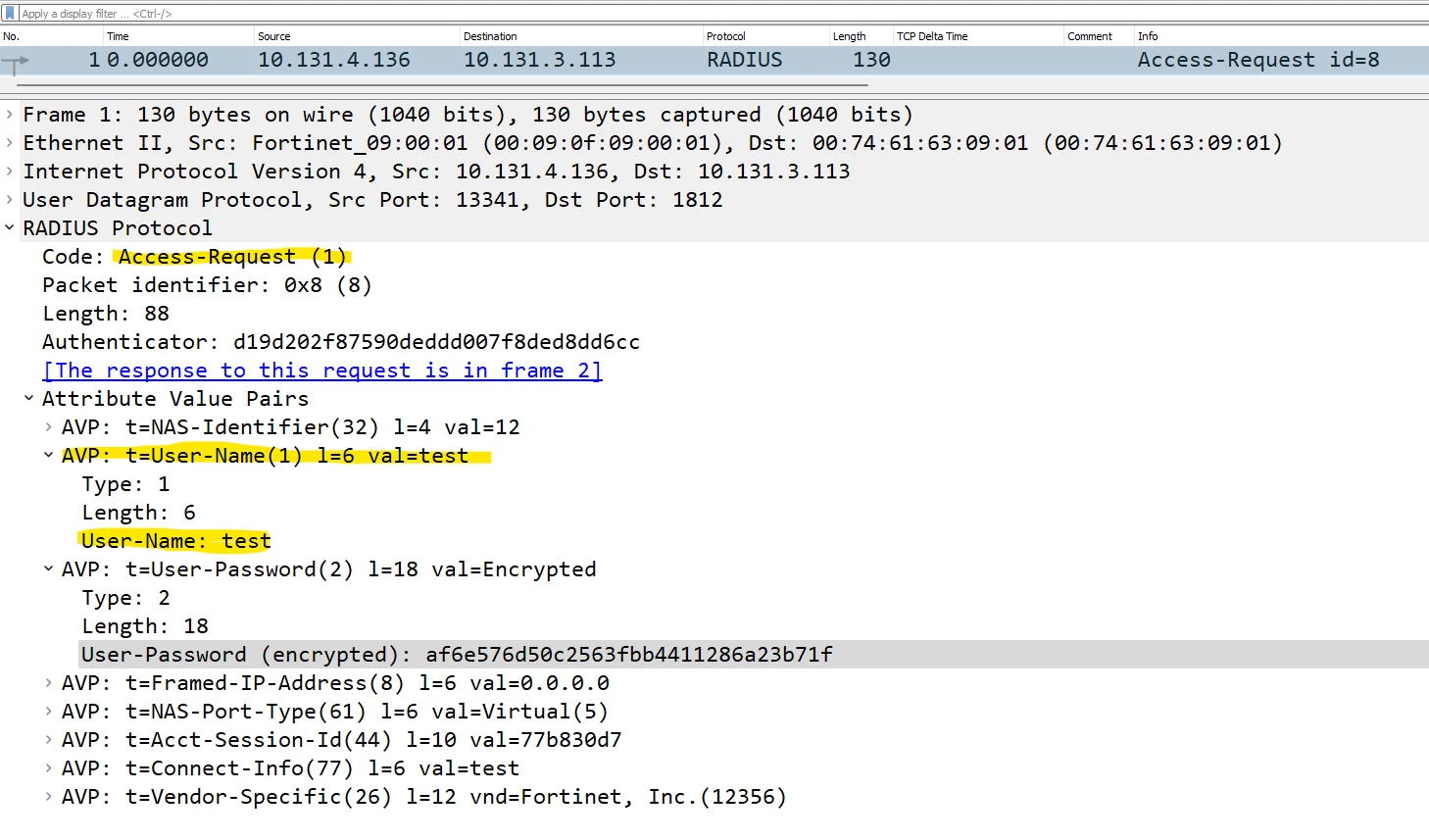Expand the User Datagram Protocol section
The width and height of the screenshot is (1429, 840).
point(9,200)
